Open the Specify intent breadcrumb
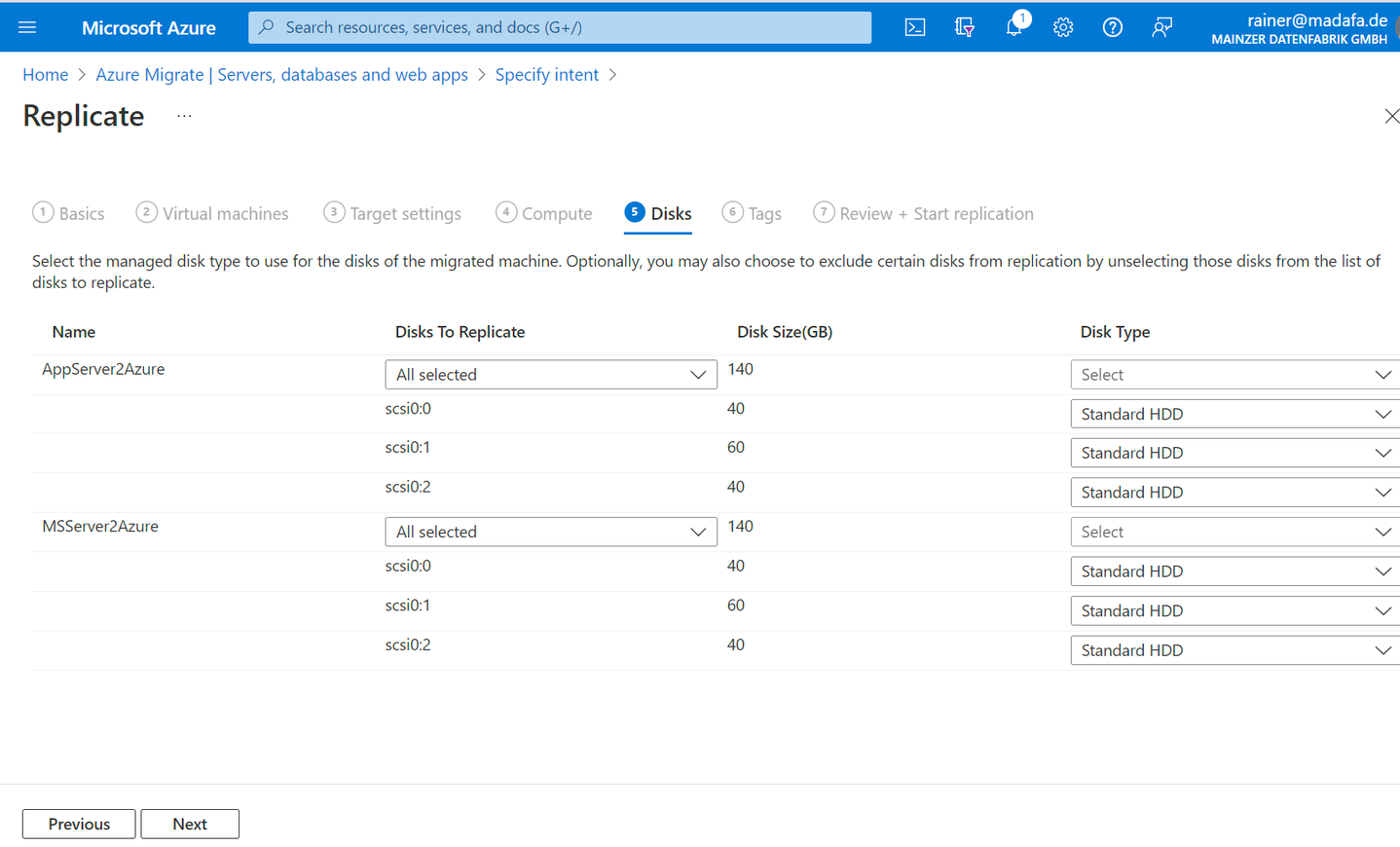Viewport: 1400px width, 847px height. click(x=547, y=75)
